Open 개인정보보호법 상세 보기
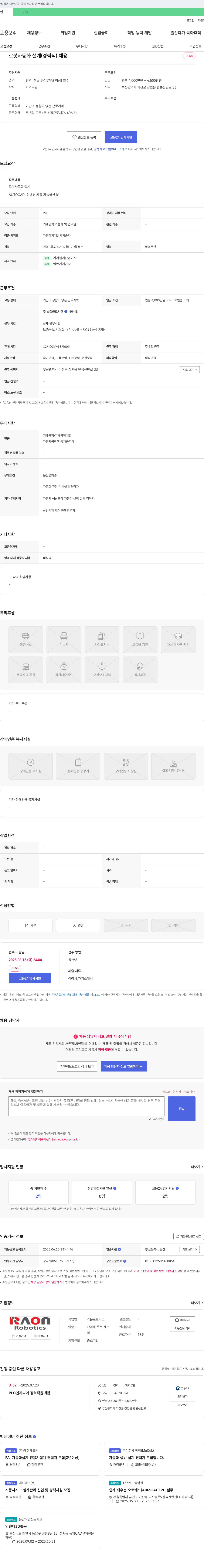204x1568 pixels. [x=77, y=1066]
